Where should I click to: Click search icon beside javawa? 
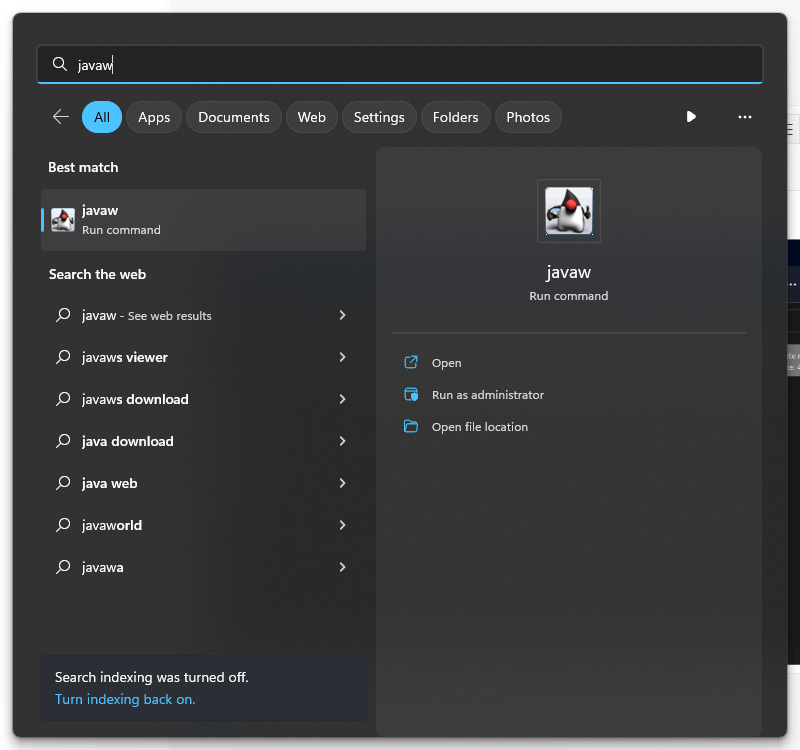(x=63, y=567)
